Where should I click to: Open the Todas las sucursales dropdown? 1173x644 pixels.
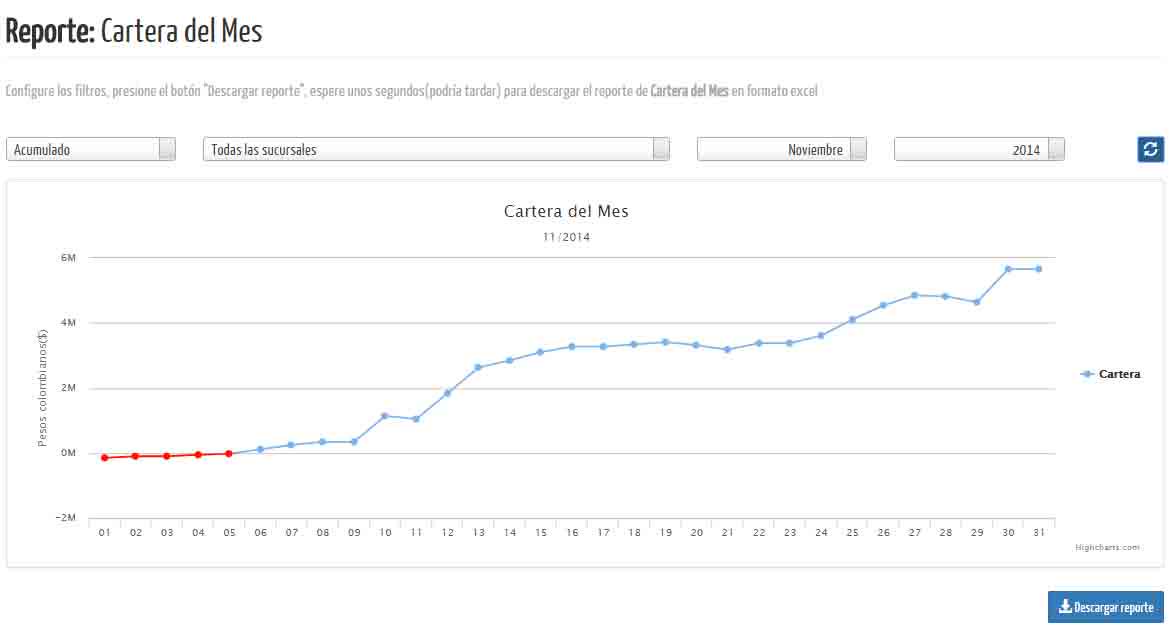pos(436,150)
